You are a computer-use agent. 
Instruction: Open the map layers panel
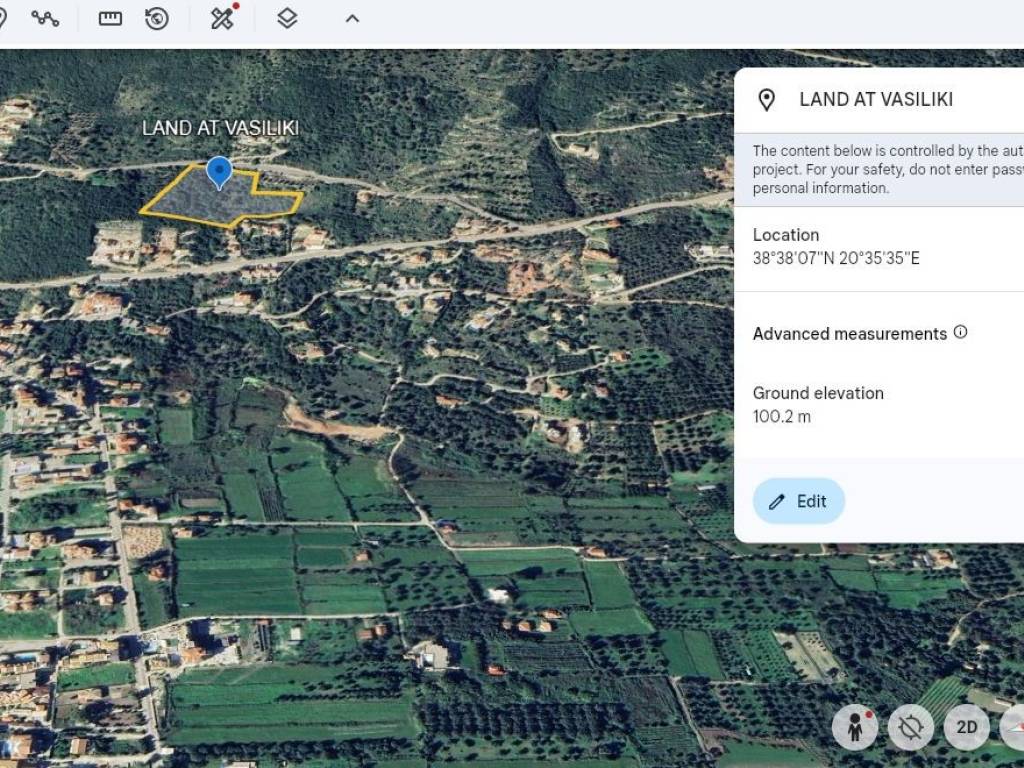[x=287, y=18]
